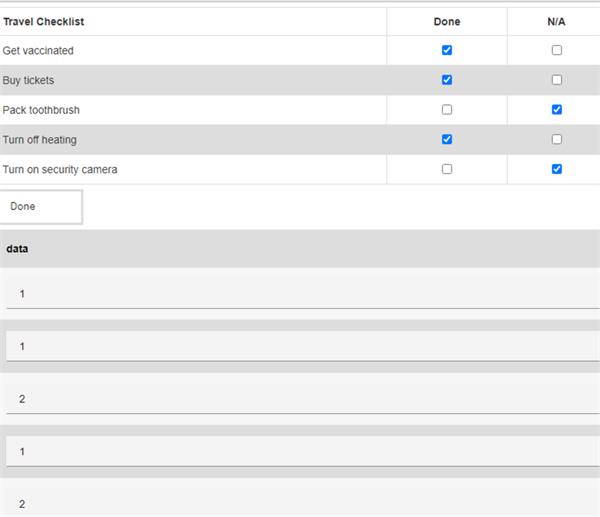Check N/A for Turn off heating
This screenshot has height=517, width=600.
tap(556, 139)
